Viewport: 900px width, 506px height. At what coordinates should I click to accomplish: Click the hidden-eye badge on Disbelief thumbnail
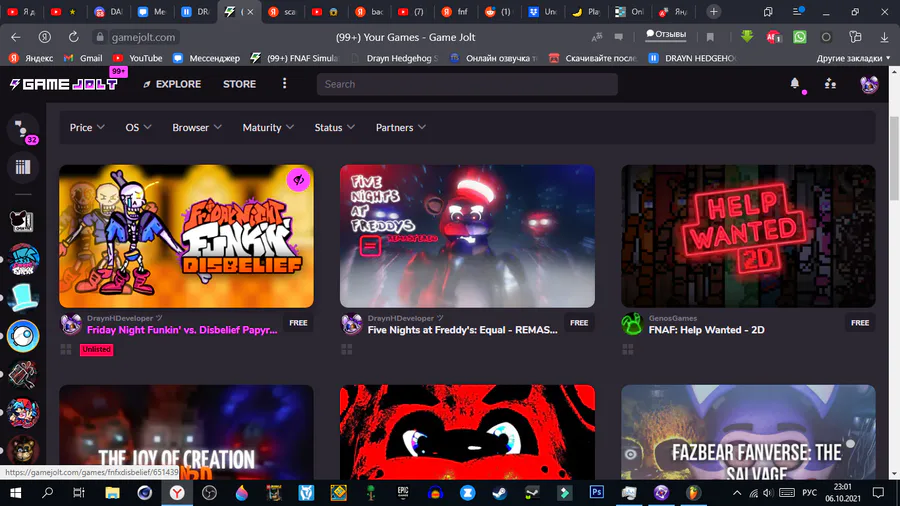pos(298,180)
